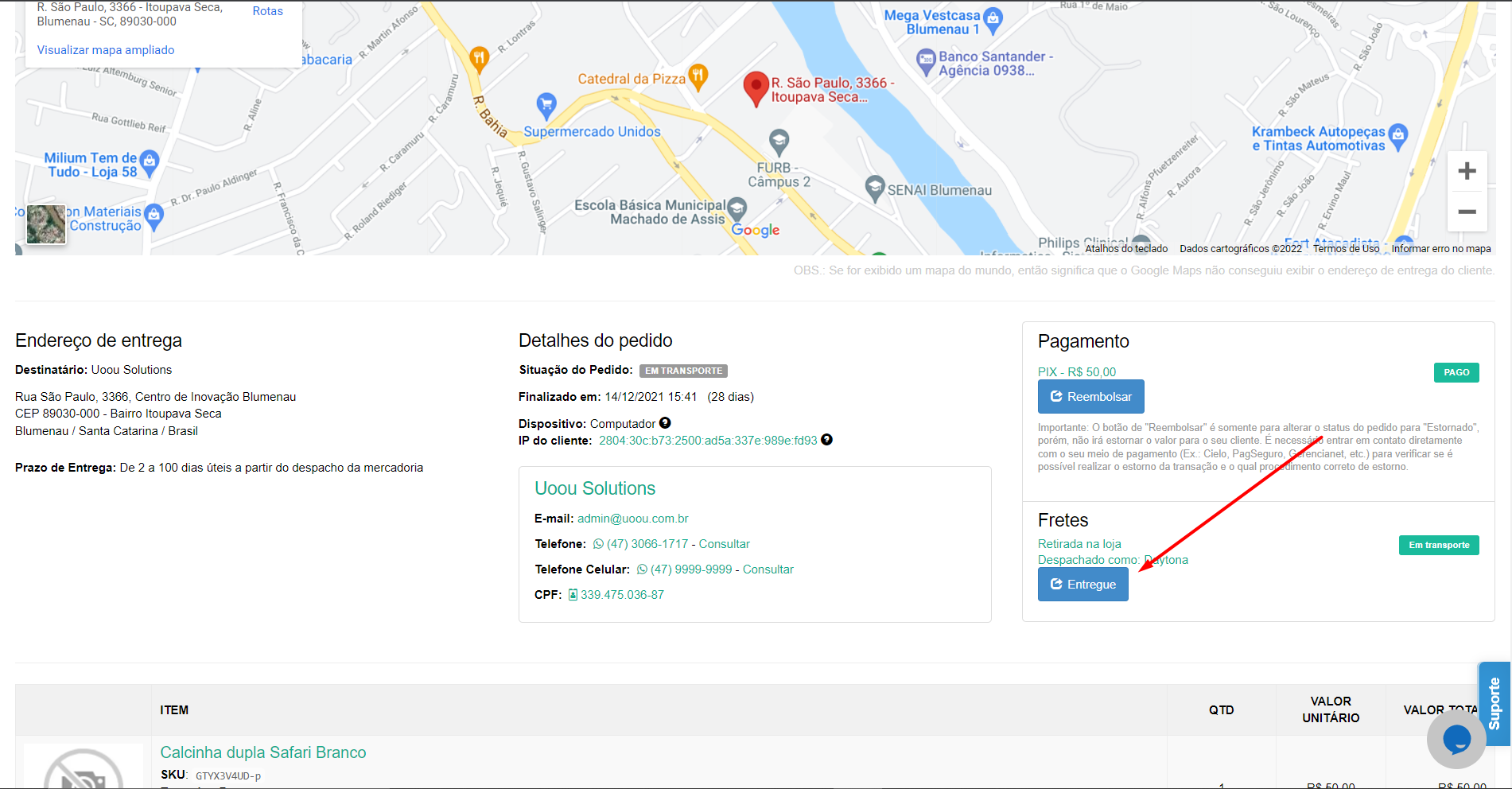1512x789 pixels.
Task: Click the phone number (47) 3066-1717
Action: (x=647, y=544)
